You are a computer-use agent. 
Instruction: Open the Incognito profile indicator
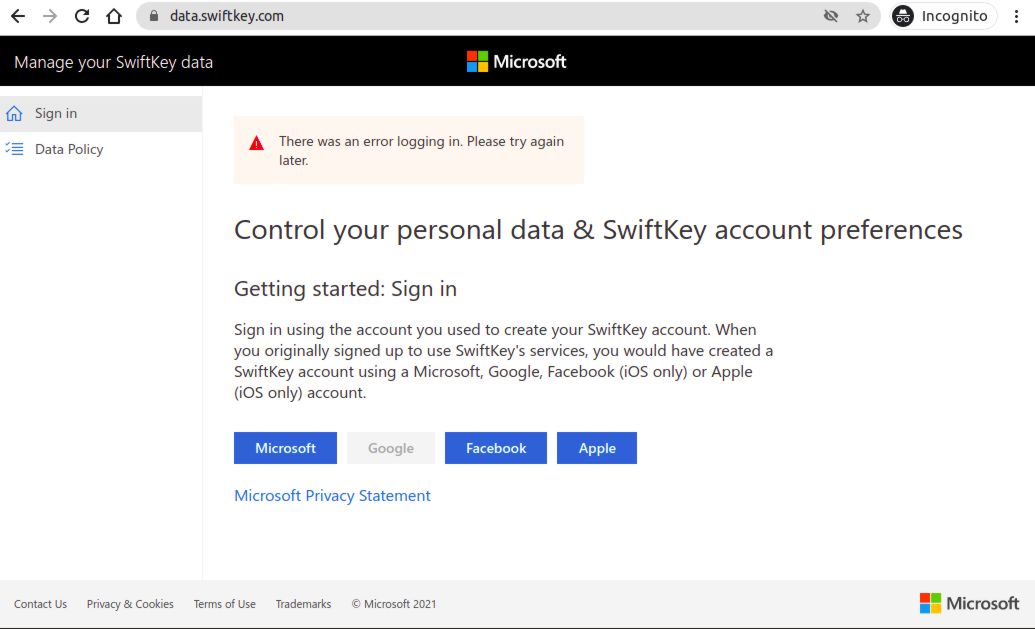tap(943, 16)
